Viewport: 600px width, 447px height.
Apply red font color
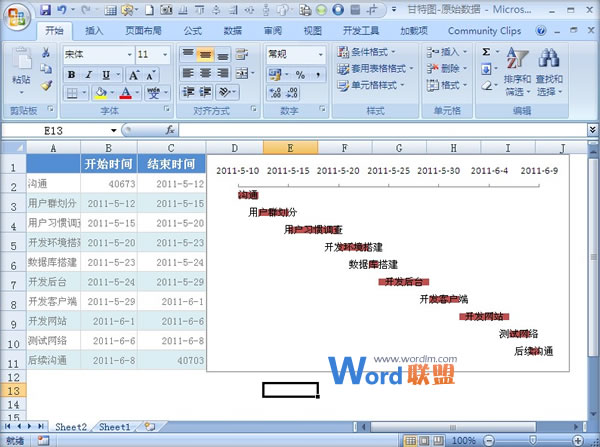point(126,93)
